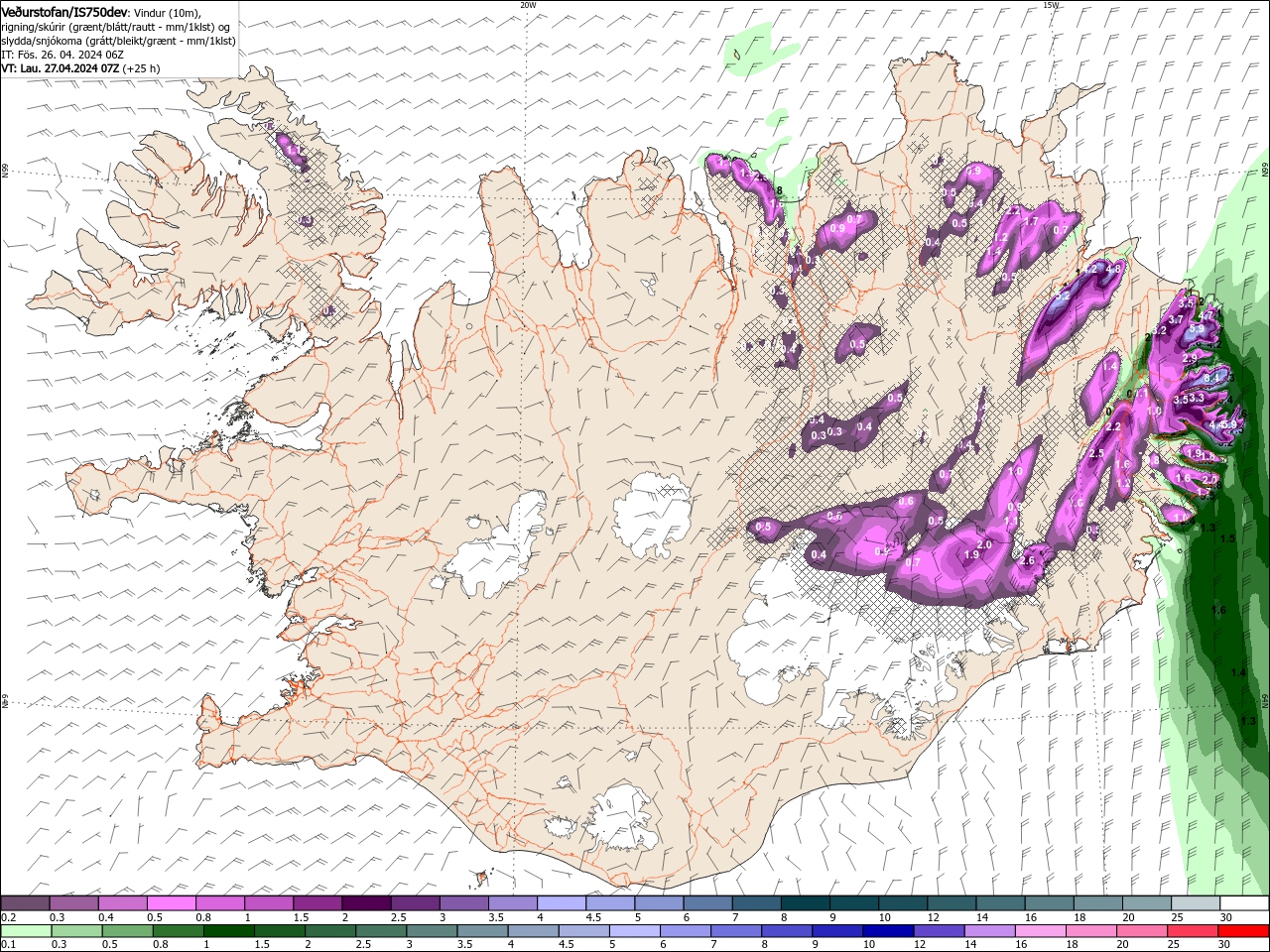1270x952 pixels.
Task: Pick the upper-row snow swatch starting at 3
Action: [x=462, y=903]
